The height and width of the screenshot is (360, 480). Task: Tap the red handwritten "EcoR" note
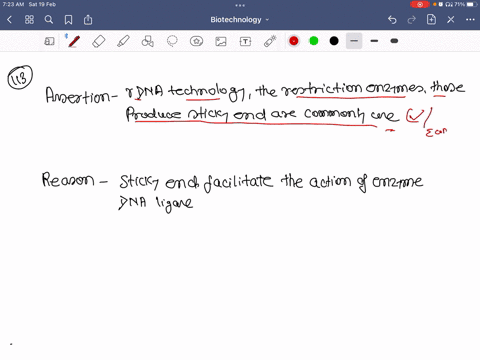tap(436, 132)
